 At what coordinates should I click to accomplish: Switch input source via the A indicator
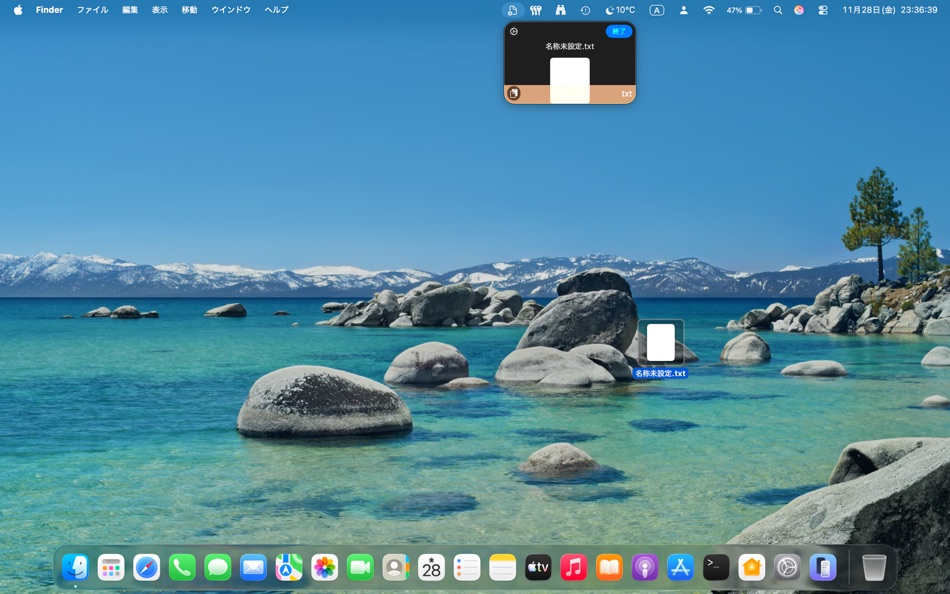pos(657,10)
